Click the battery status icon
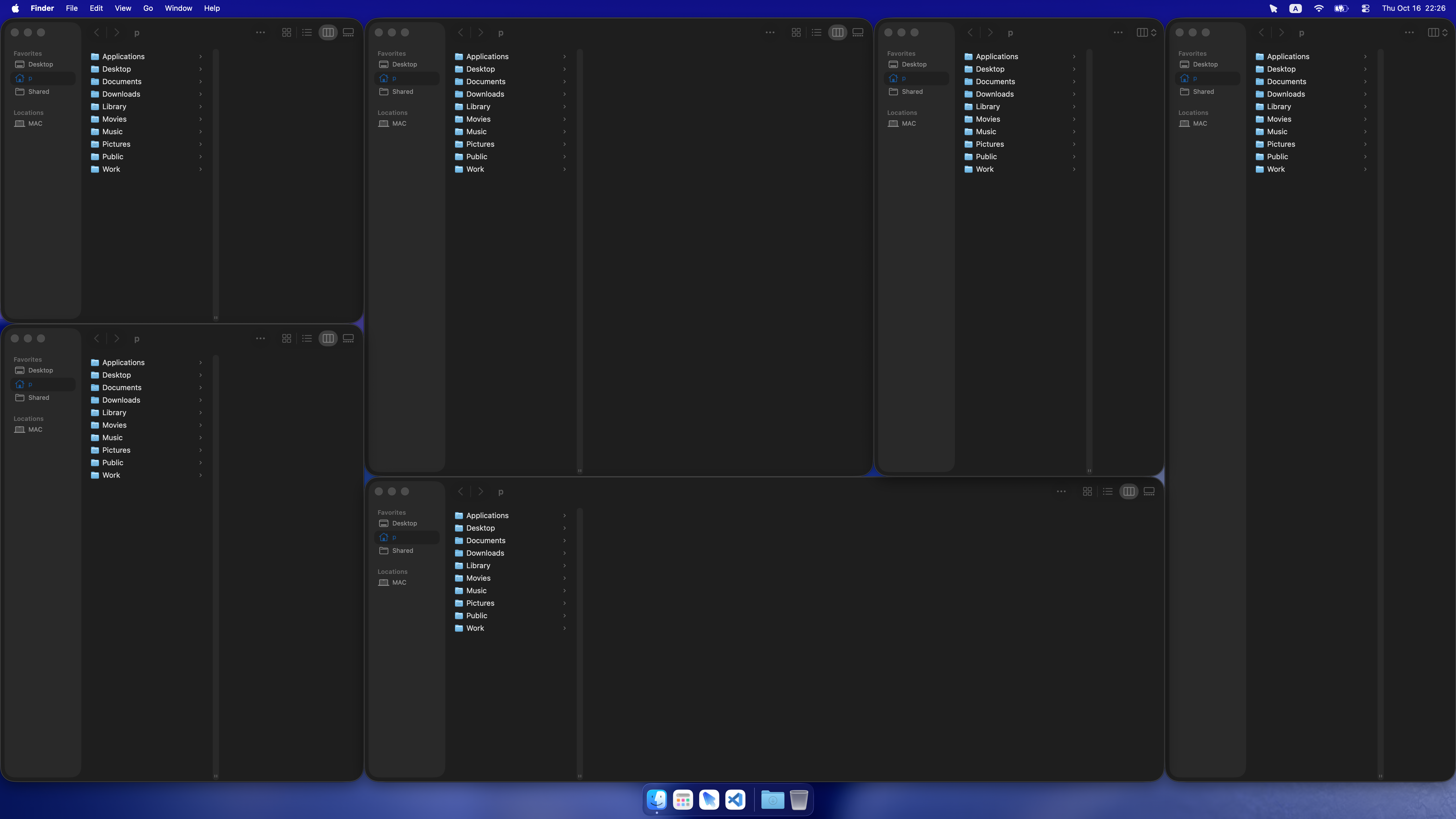Viewport: 1456px width, 819px height. (1341, 9)
